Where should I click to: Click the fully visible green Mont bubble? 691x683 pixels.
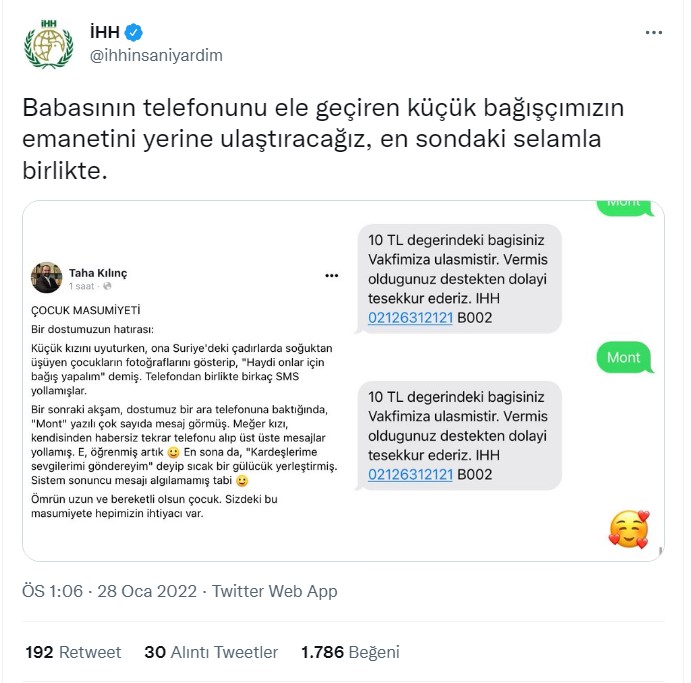tap(623, 357)
